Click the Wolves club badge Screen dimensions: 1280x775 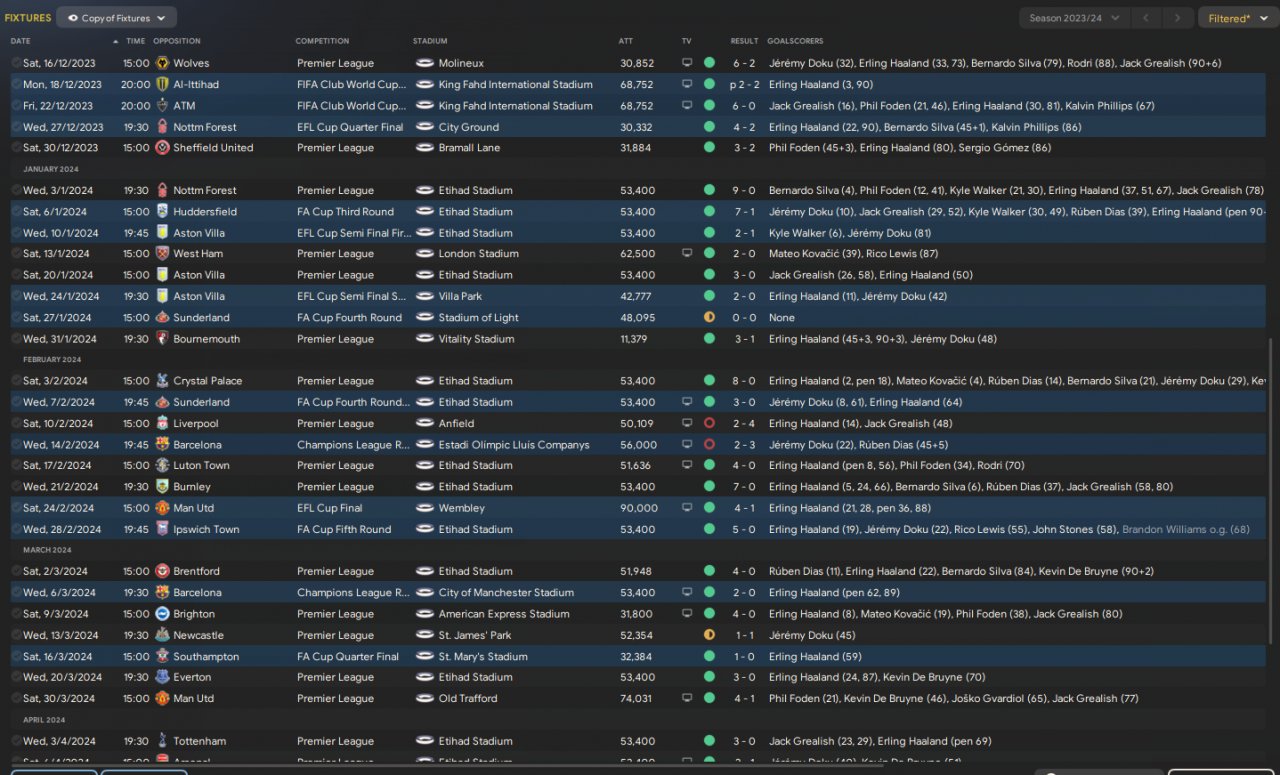tap(162, 63)
